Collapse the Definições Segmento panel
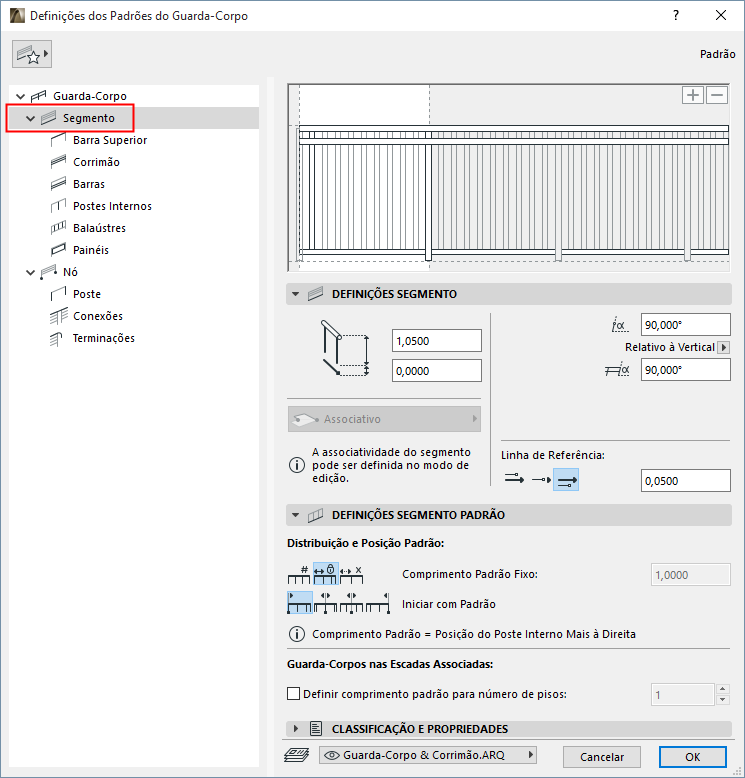The image size is (745, 778). [296, 294]
